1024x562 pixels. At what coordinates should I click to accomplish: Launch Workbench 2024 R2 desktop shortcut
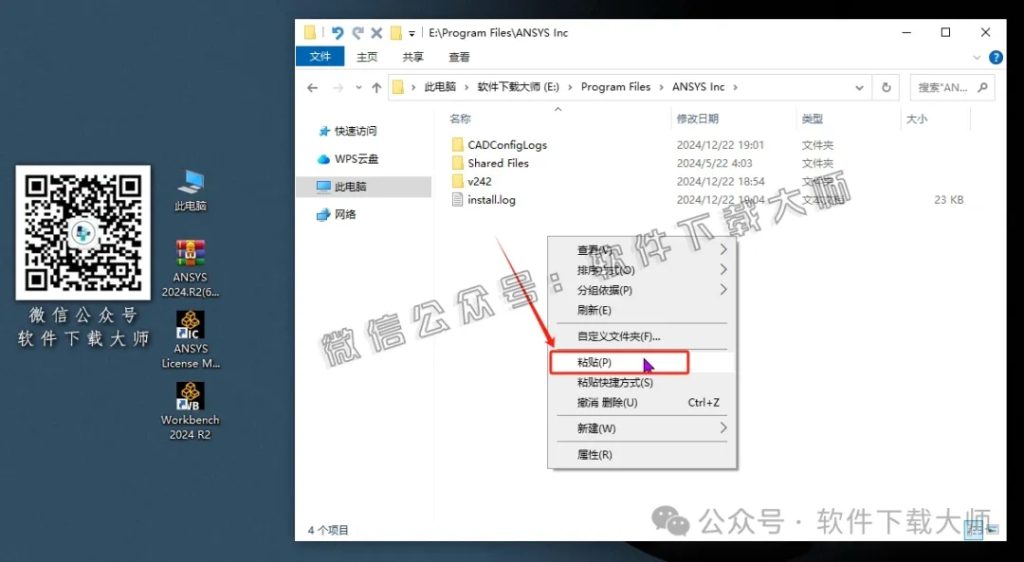pos(190,411)
